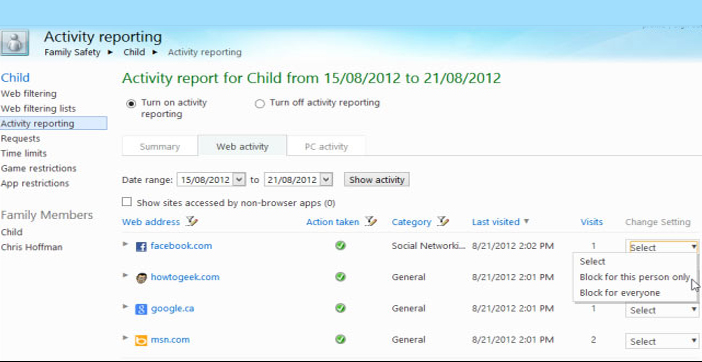Click the Show activity button
This screenshot has height=362, width=702.
coord(377,180)
